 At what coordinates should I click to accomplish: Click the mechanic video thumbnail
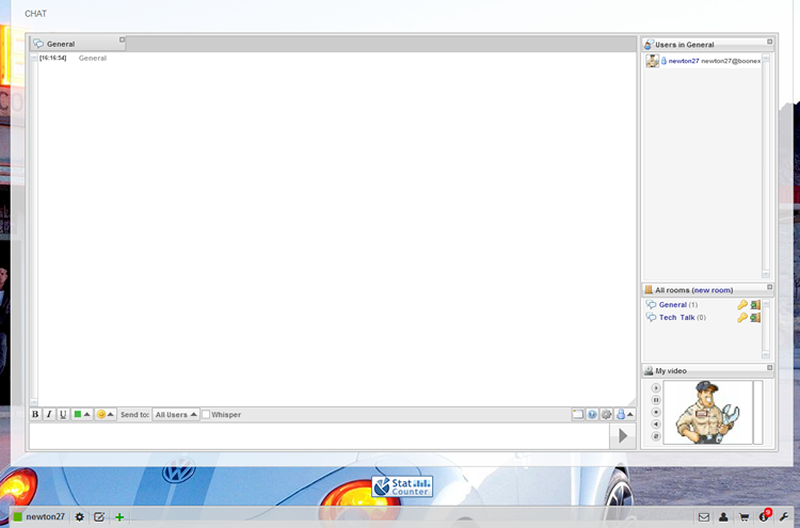(708, 412)
